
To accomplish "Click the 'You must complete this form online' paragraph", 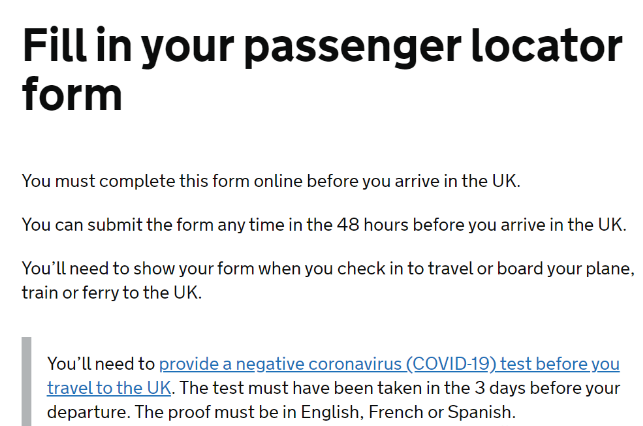I will 271,181.
